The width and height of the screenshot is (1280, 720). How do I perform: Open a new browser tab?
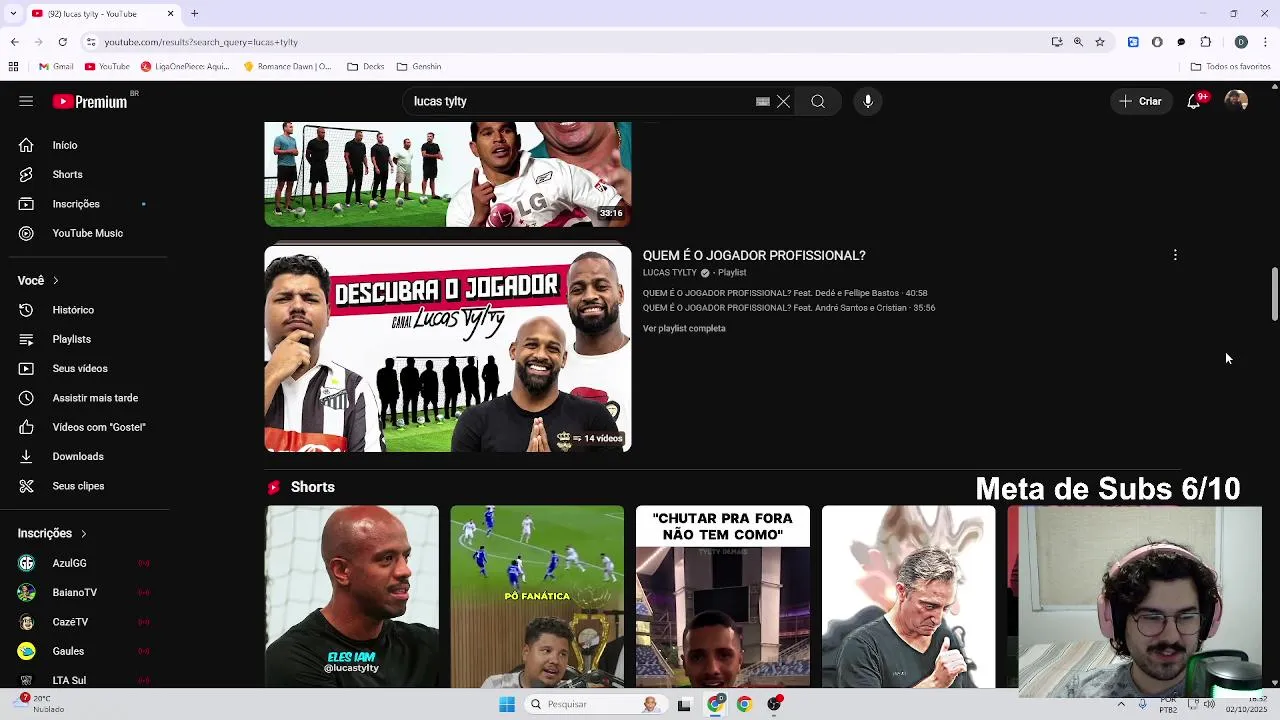(x=194, y=14)
